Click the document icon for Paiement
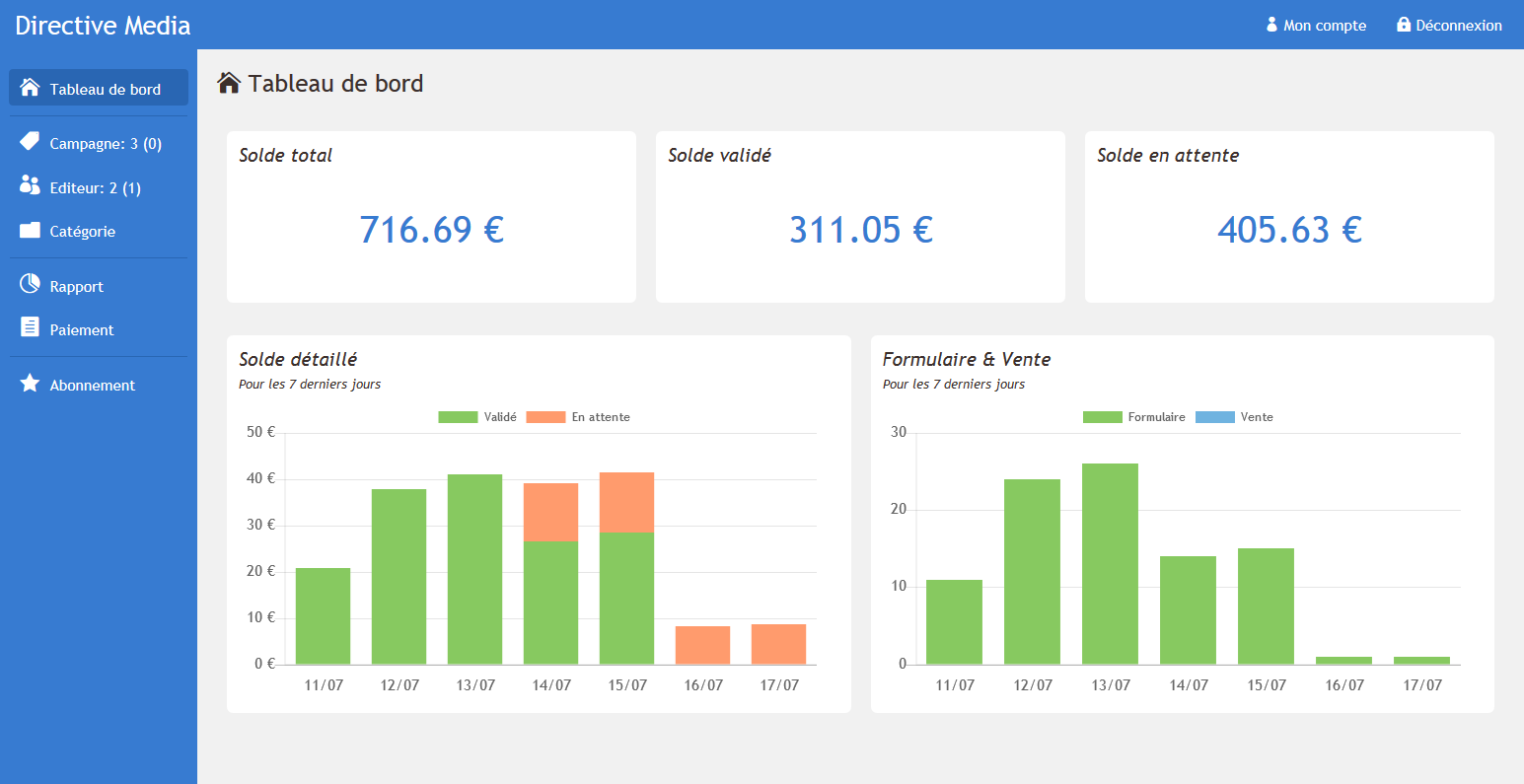1524x784 pixels. [30, 327]
